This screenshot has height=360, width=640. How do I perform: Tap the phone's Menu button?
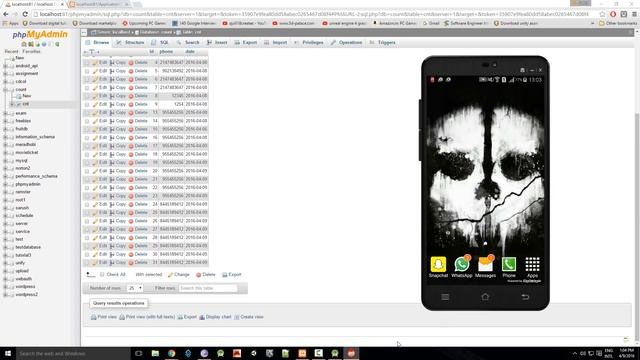(445, 297)
